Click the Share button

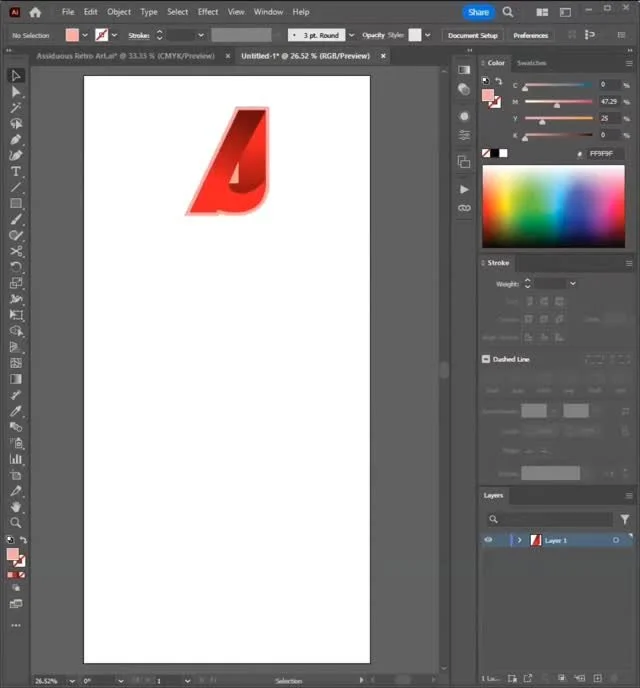pos(478,12)
